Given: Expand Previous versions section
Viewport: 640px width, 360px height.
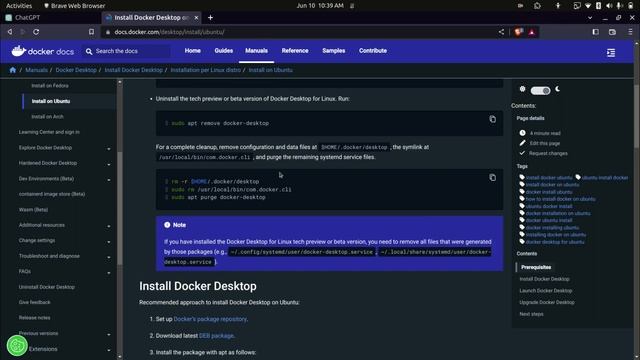Looking at the screenshot, I should click(x=109, y=334).
